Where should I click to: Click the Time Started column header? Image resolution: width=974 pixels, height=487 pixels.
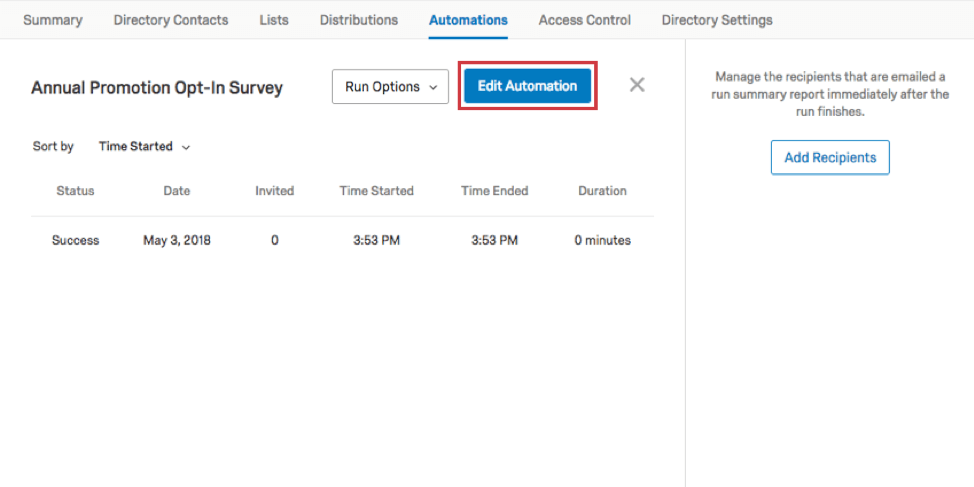coord(376,191)
